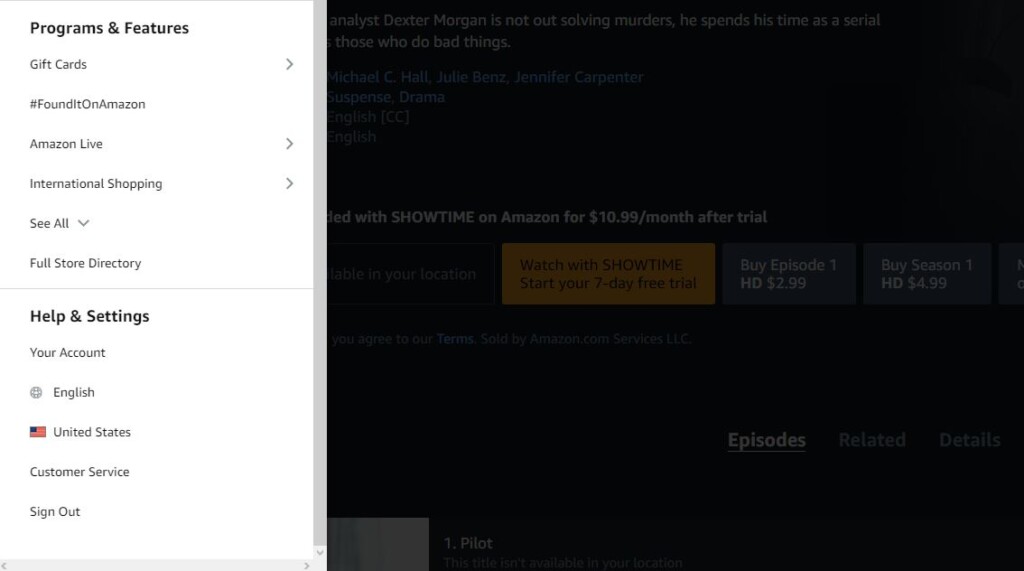
Task: Click horizontal scrollbar right arrow
Action: tap(307, 566)
